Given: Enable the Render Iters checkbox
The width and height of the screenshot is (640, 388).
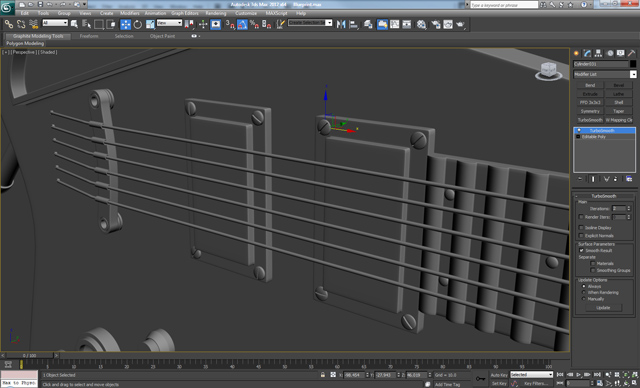Looking at the screenshot, I should pyautogui.click(x=581, y=217).
